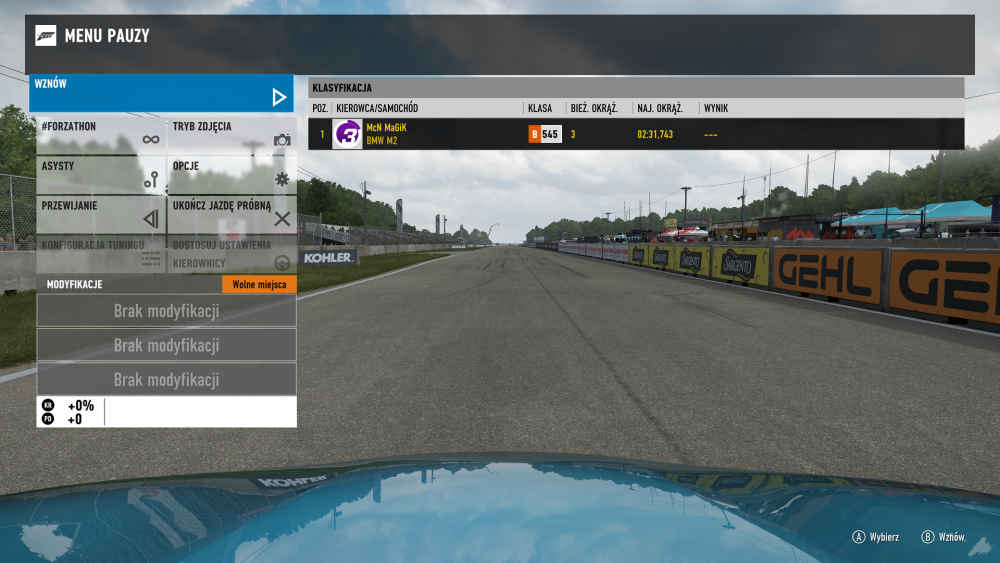Click the Bież. okrąż. column header
Viewport: 1000px width, 563px height.
pyautogui.click(x=594, y=108)
